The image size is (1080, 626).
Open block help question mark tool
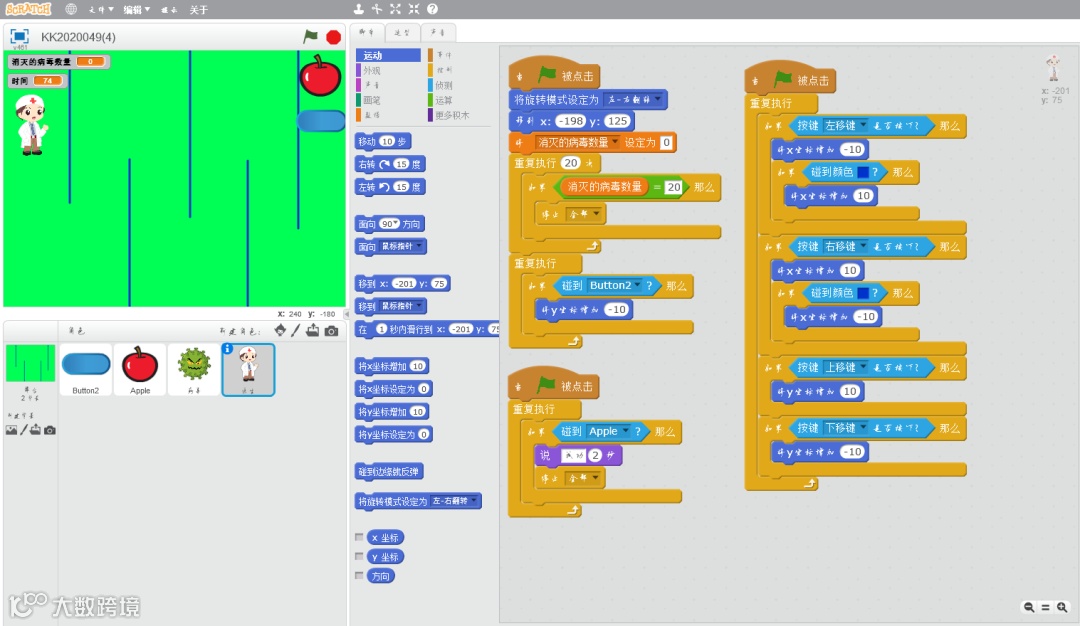pyautogui.click(x=432, y=9)
